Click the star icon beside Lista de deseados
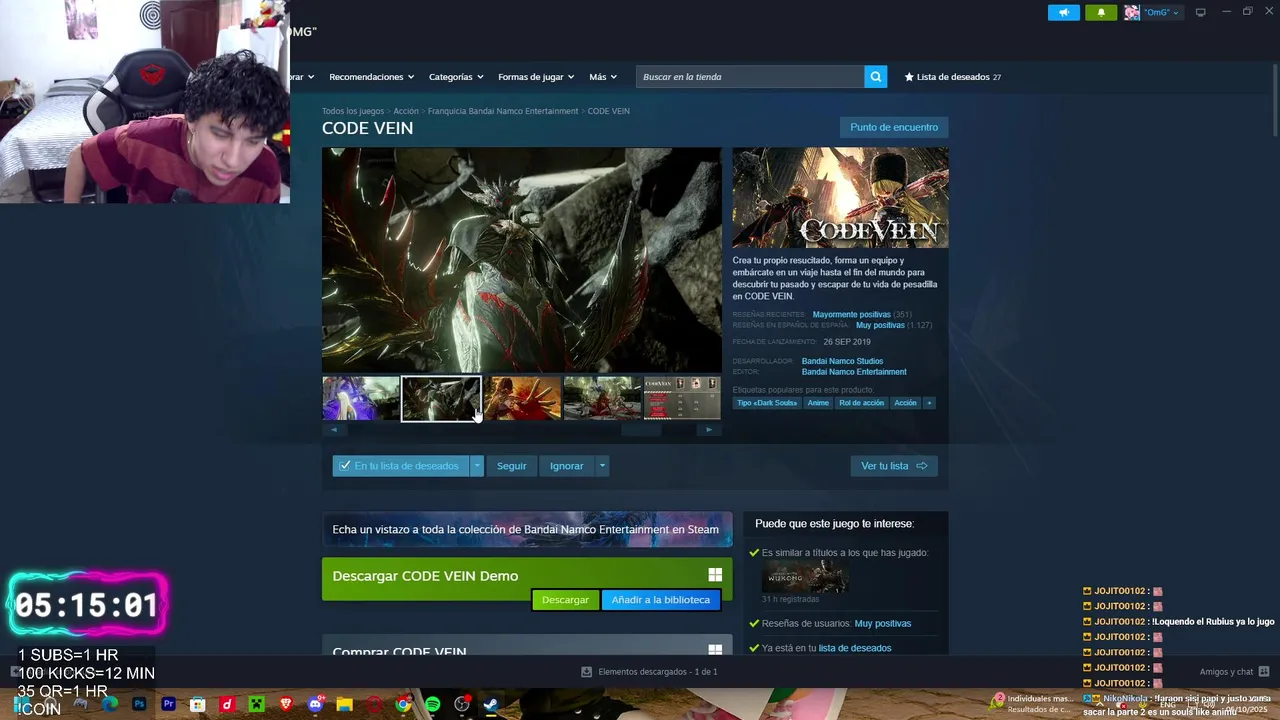1280x720 pixels. pos(909,77)
